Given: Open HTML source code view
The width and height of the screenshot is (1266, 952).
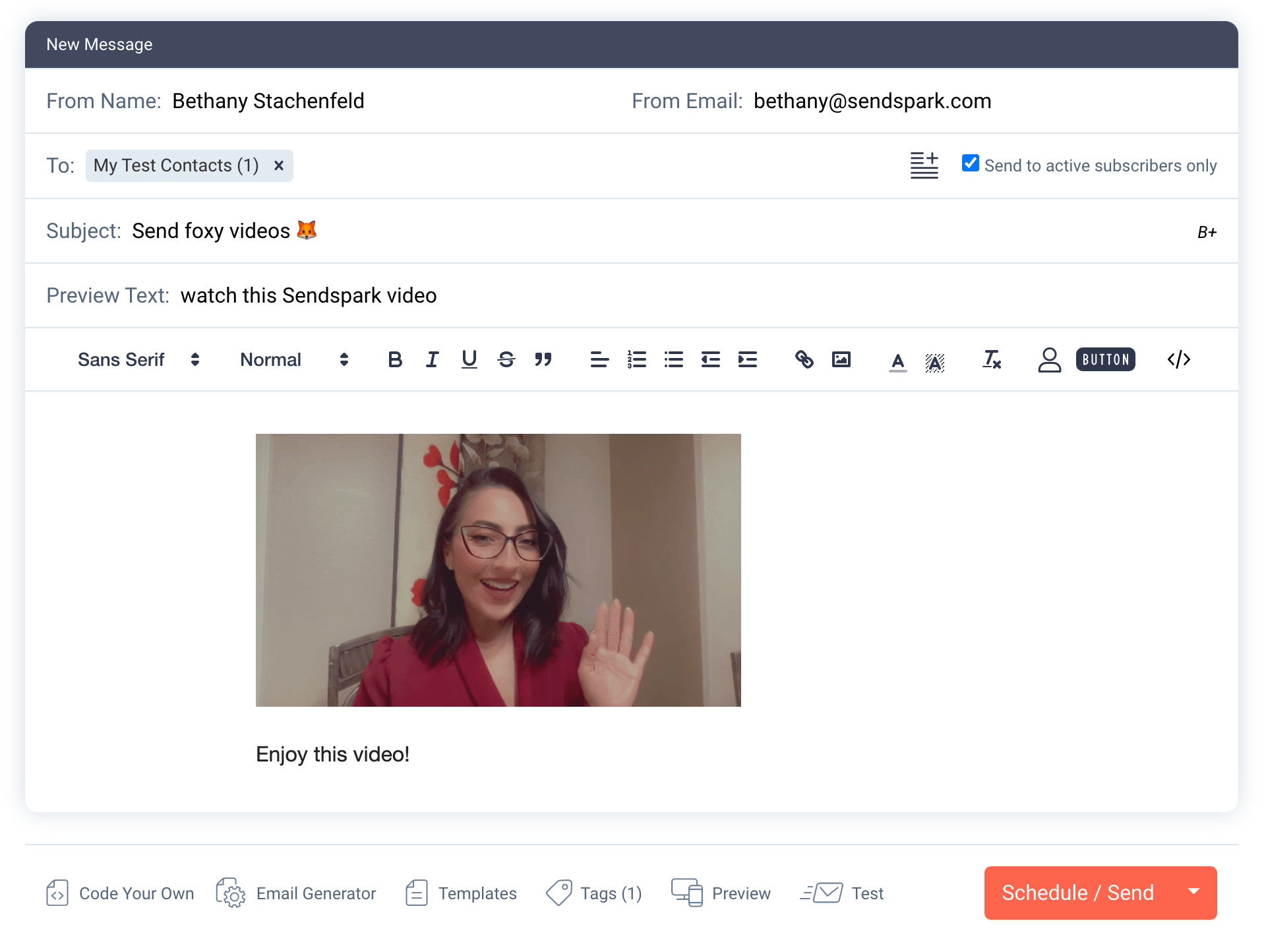Looking at the screenshot, I should [x=1178, y=359].
